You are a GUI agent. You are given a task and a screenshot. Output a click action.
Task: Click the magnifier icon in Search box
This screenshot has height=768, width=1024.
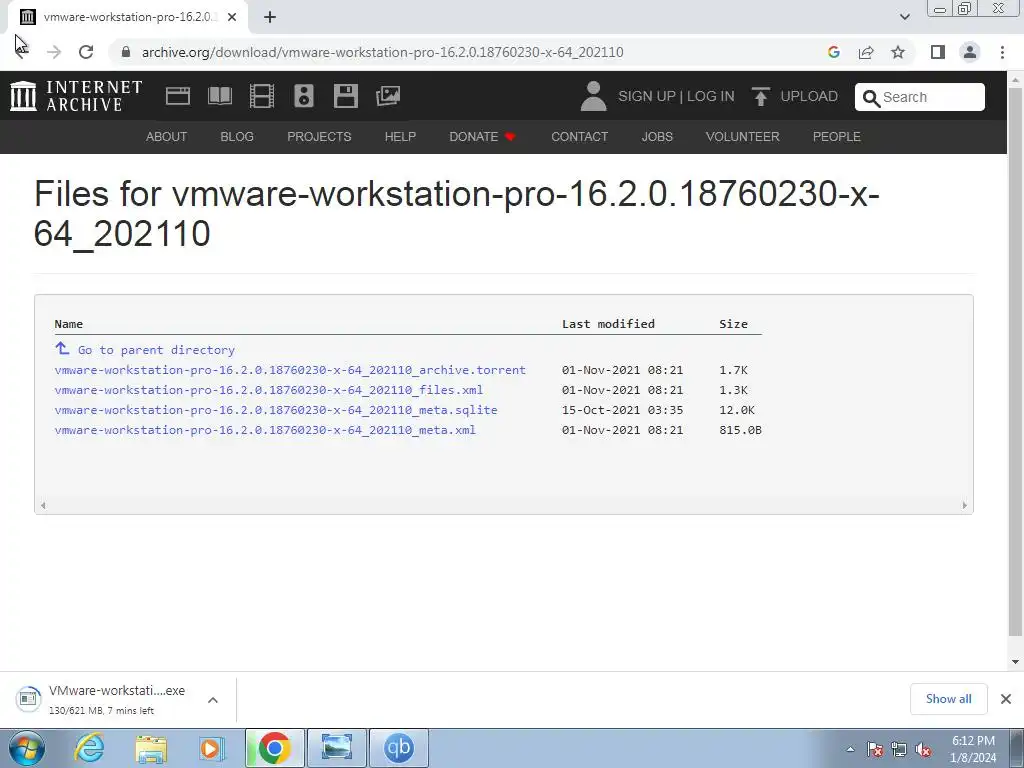[x=871, y=98]
